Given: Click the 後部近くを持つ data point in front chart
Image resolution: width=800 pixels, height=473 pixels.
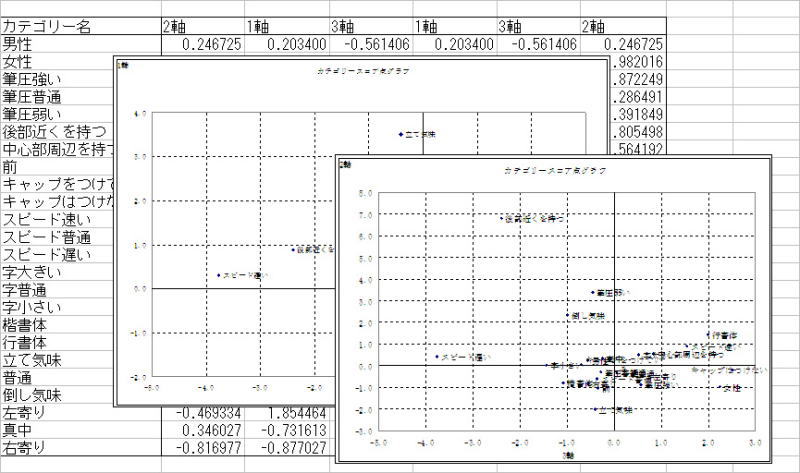Looking at the screenshot, I should pyautogui.click(x=500, y=217).
